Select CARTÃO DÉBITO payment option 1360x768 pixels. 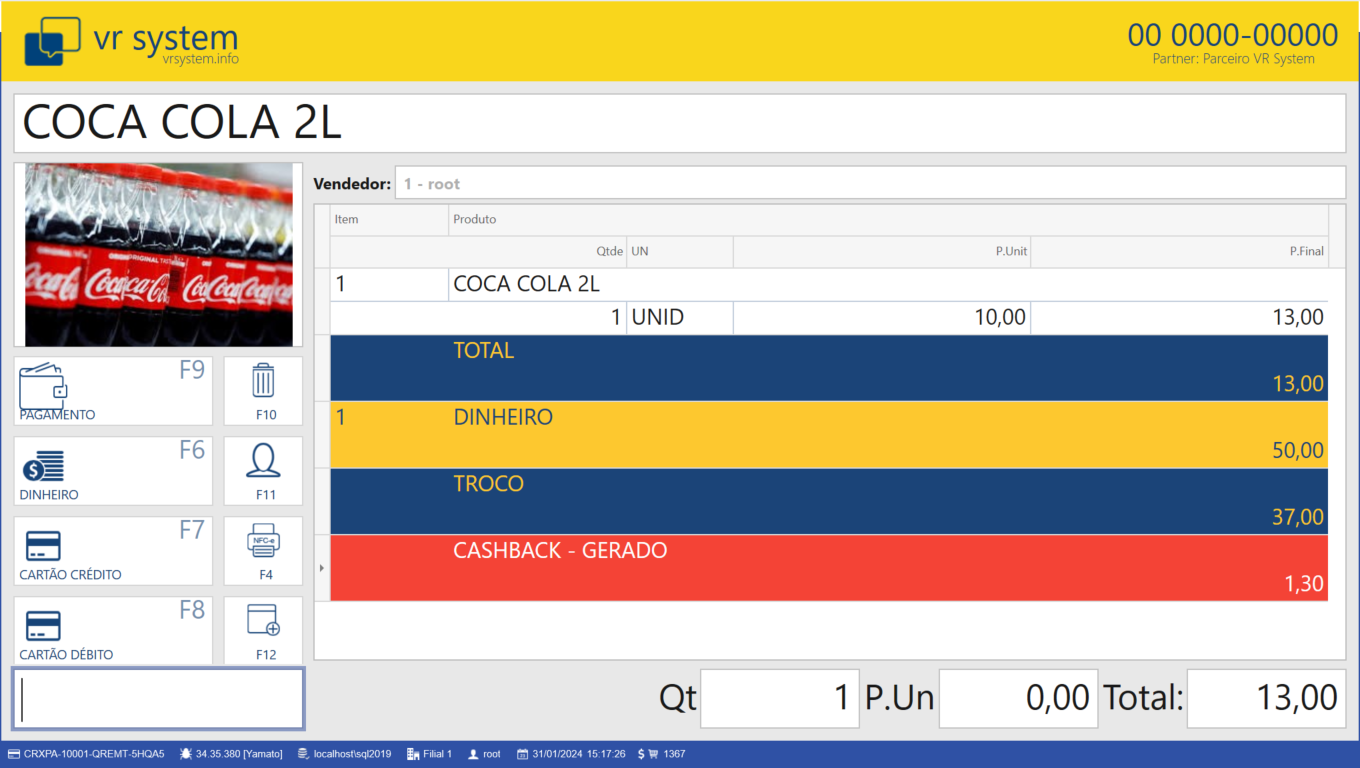pos(113,631)
